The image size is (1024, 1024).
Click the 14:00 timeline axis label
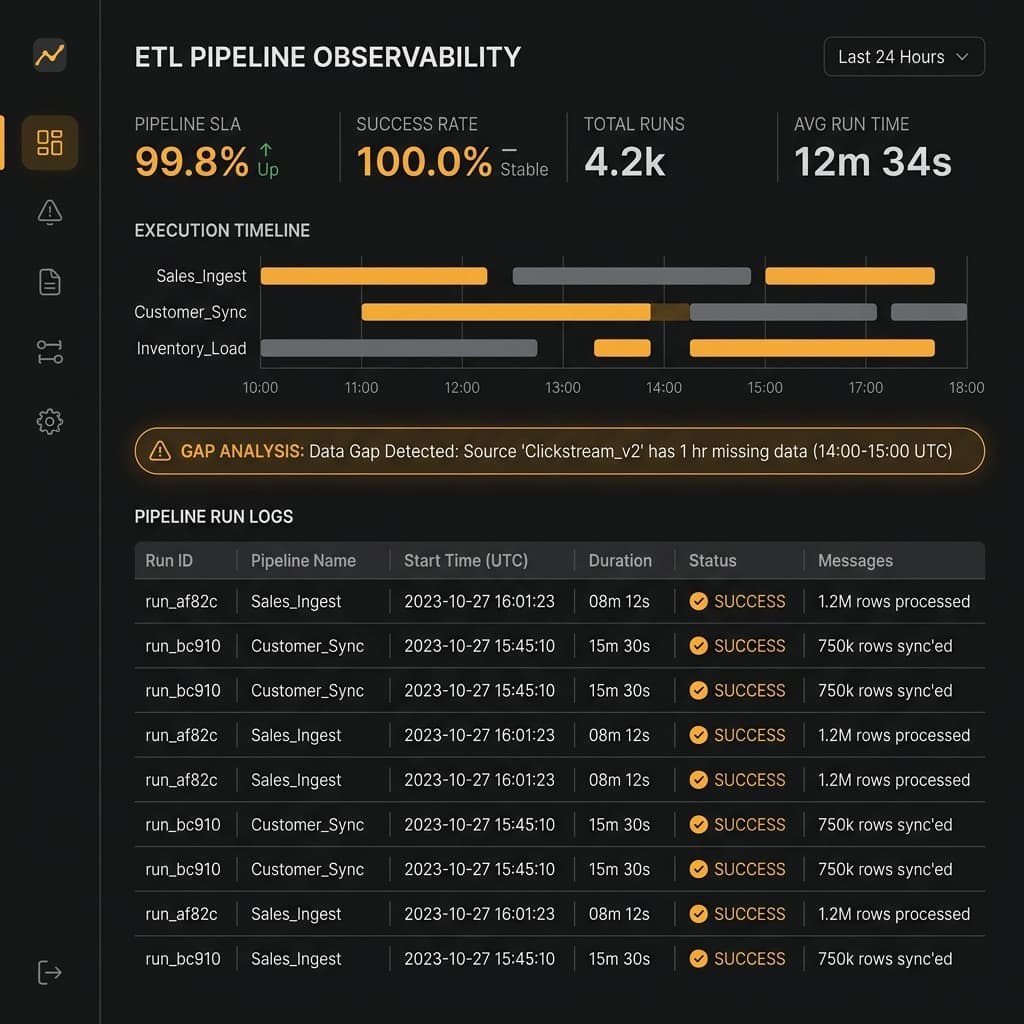tap(664, 388)
